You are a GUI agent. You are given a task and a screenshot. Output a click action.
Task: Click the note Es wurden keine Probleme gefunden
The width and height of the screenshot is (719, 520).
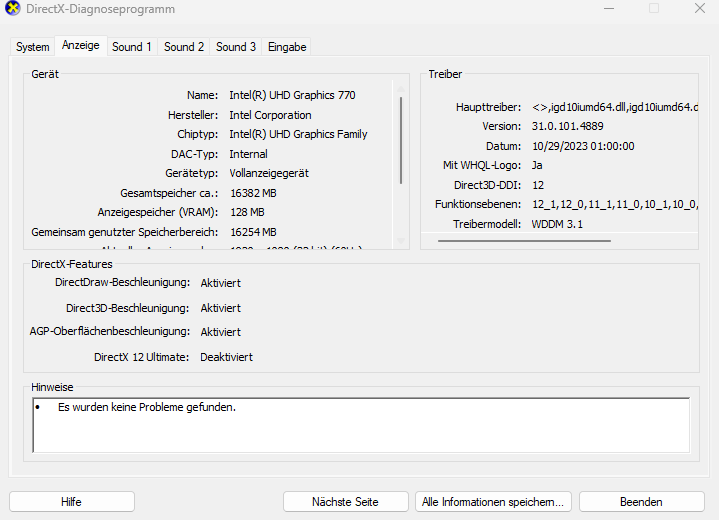pos(147,407)
